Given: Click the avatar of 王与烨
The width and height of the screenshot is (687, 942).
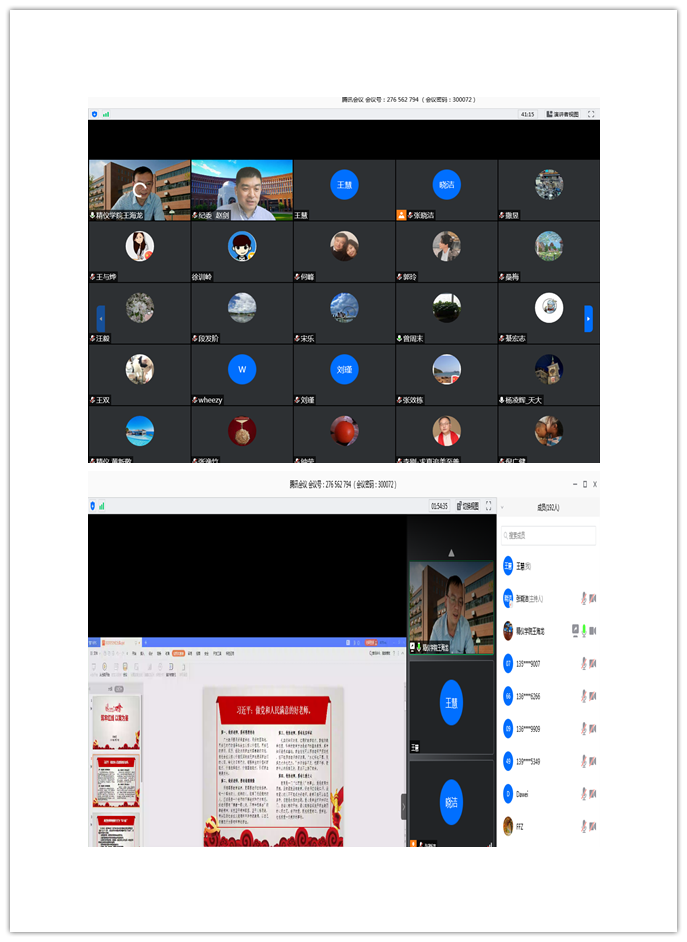Looking at the screenshot, I should point(139,246).
